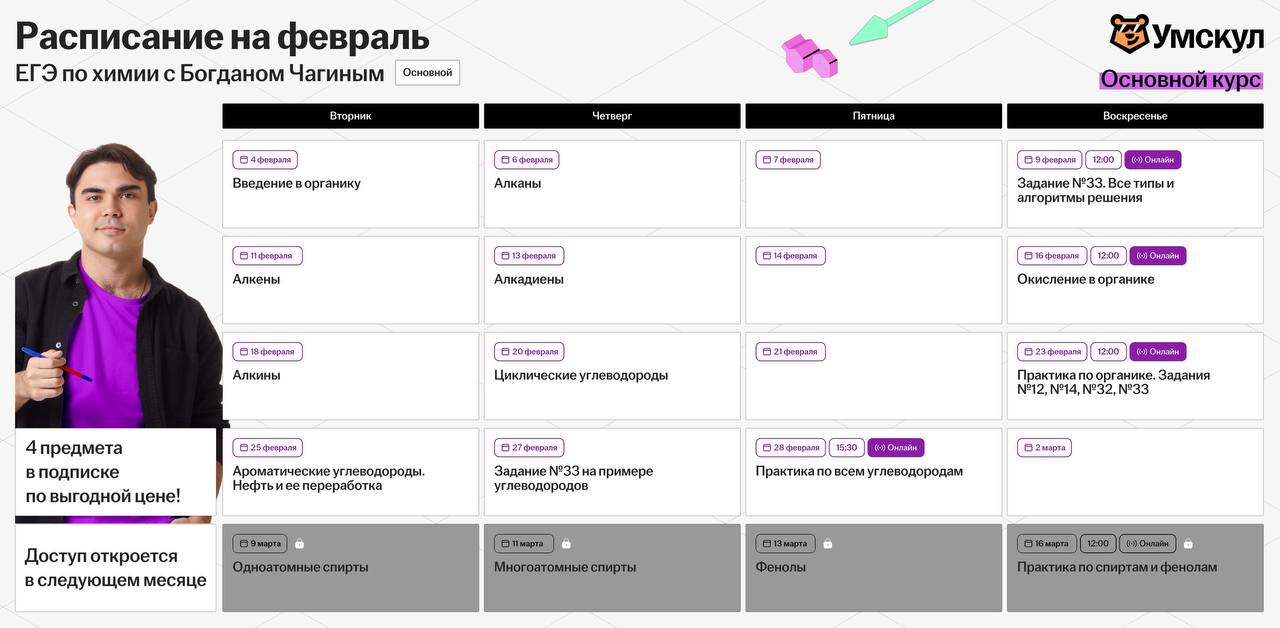The height and width of the screenshot is (628, 1280).
Task: Click the calendar icon in the 4 февраля badge
Action: [x=243, y=160]
